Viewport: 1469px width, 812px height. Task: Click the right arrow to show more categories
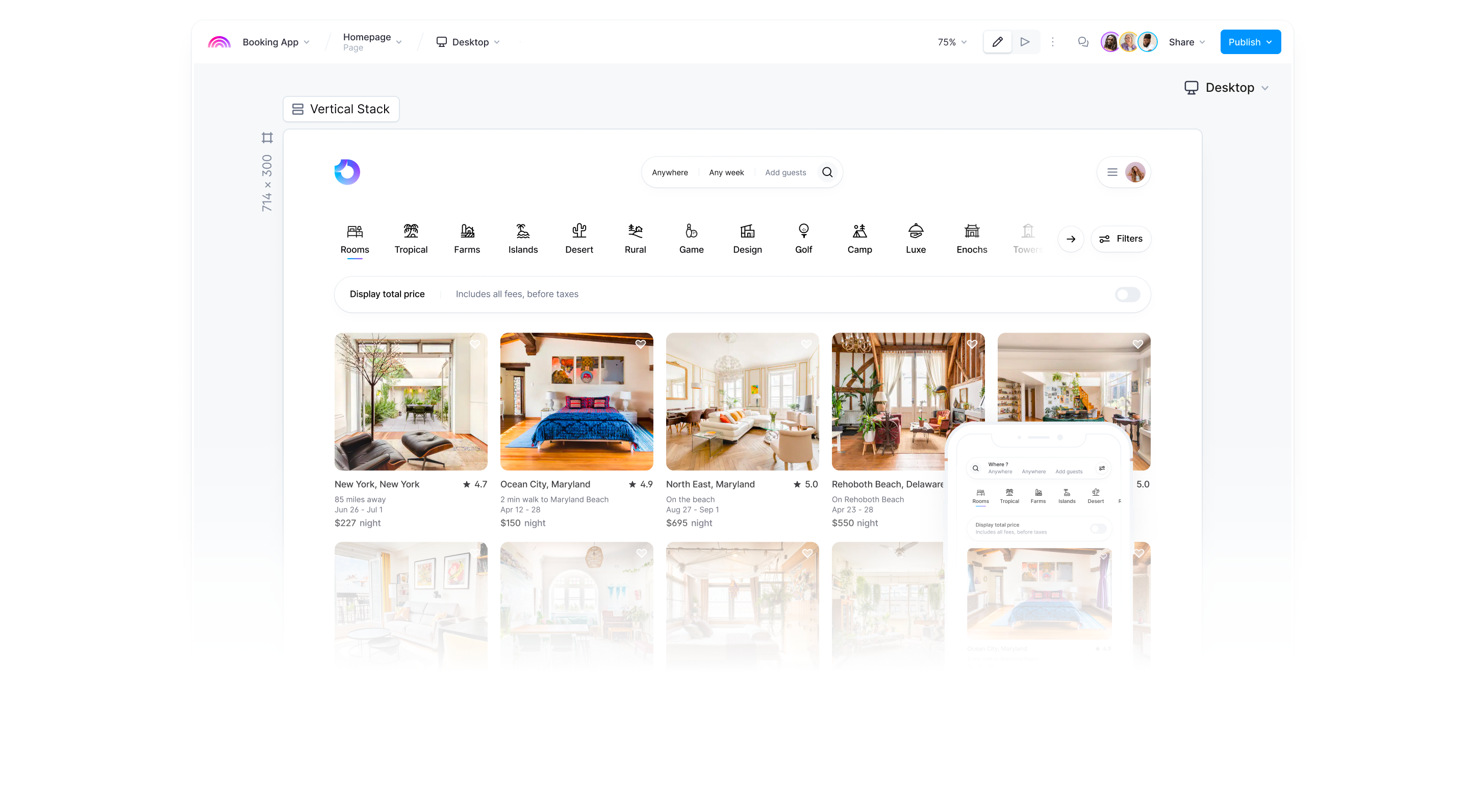tap(1071, 239)
